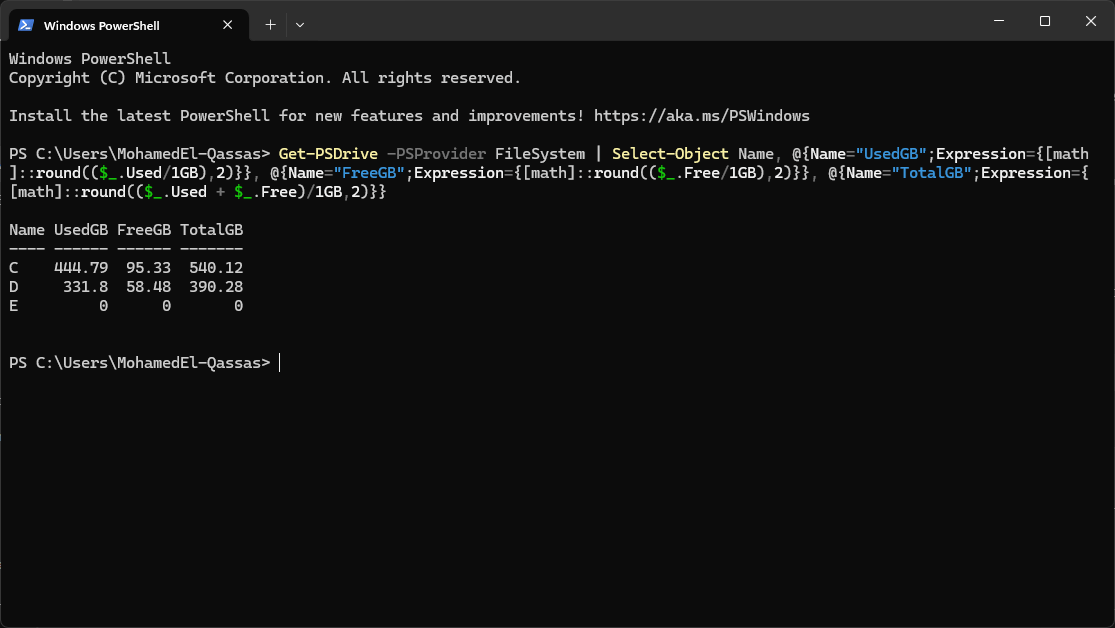This screenshot has width=1115, height=628.
Task: Click drive C used value 444.79
Action: tap(81, 268)
